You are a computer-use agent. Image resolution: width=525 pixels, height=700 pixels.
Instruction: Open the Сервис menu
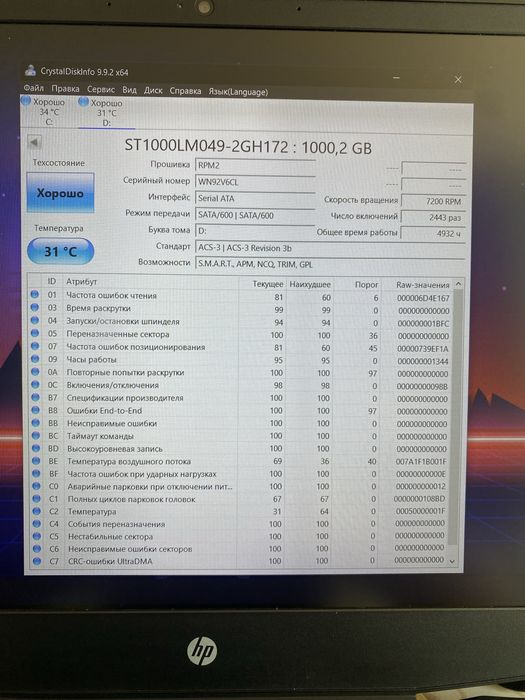point(101,89)
